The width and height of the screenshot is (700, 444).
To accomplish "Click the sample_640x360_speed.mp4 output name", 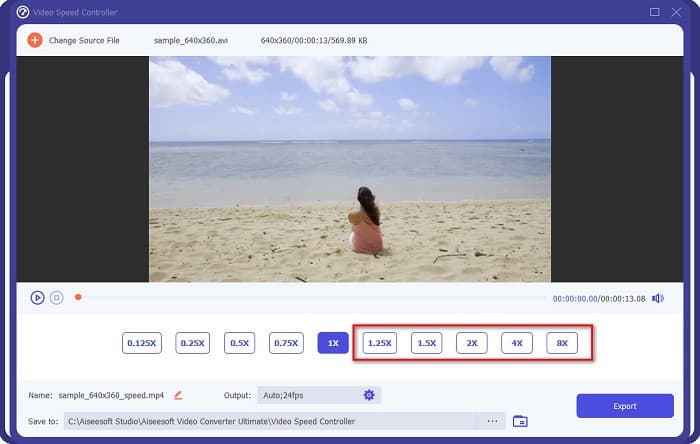I will 111,395.
